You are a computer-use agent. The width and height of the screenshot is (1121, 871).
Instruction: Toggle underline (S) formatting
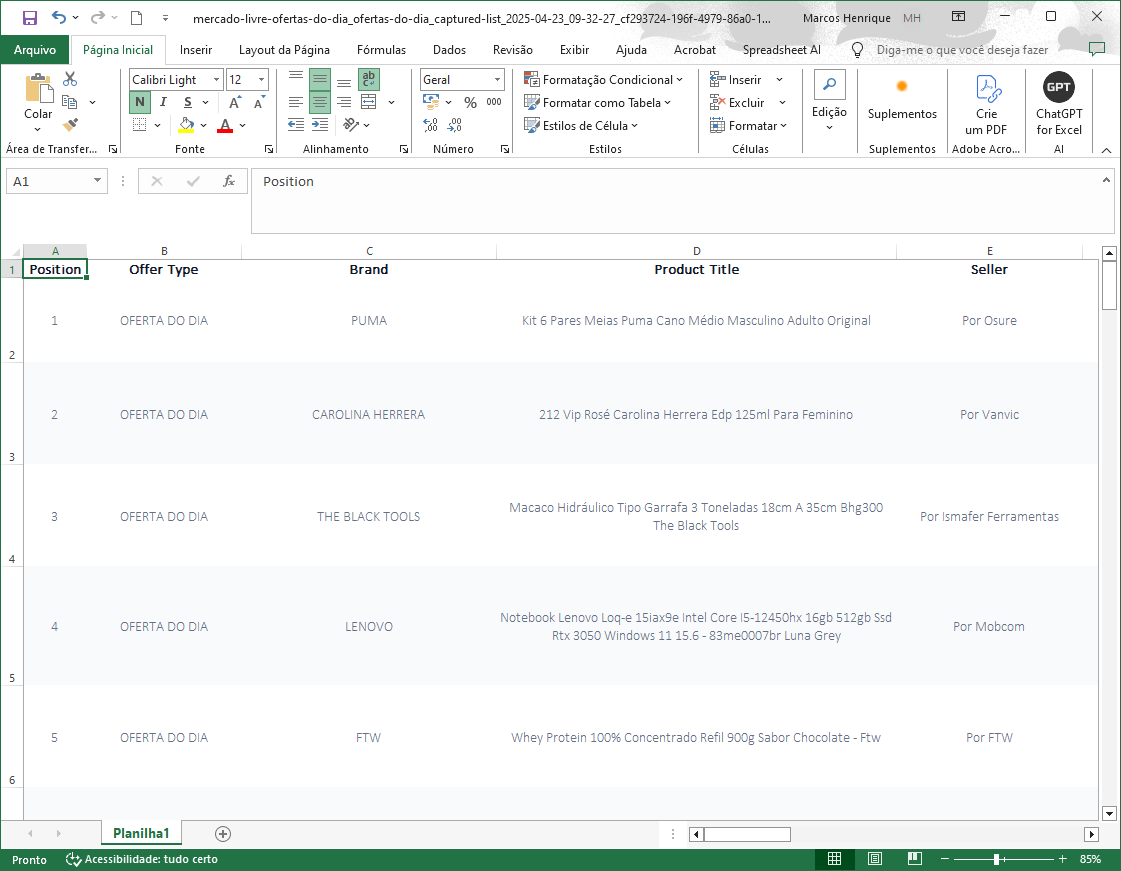tap(187, 102)
